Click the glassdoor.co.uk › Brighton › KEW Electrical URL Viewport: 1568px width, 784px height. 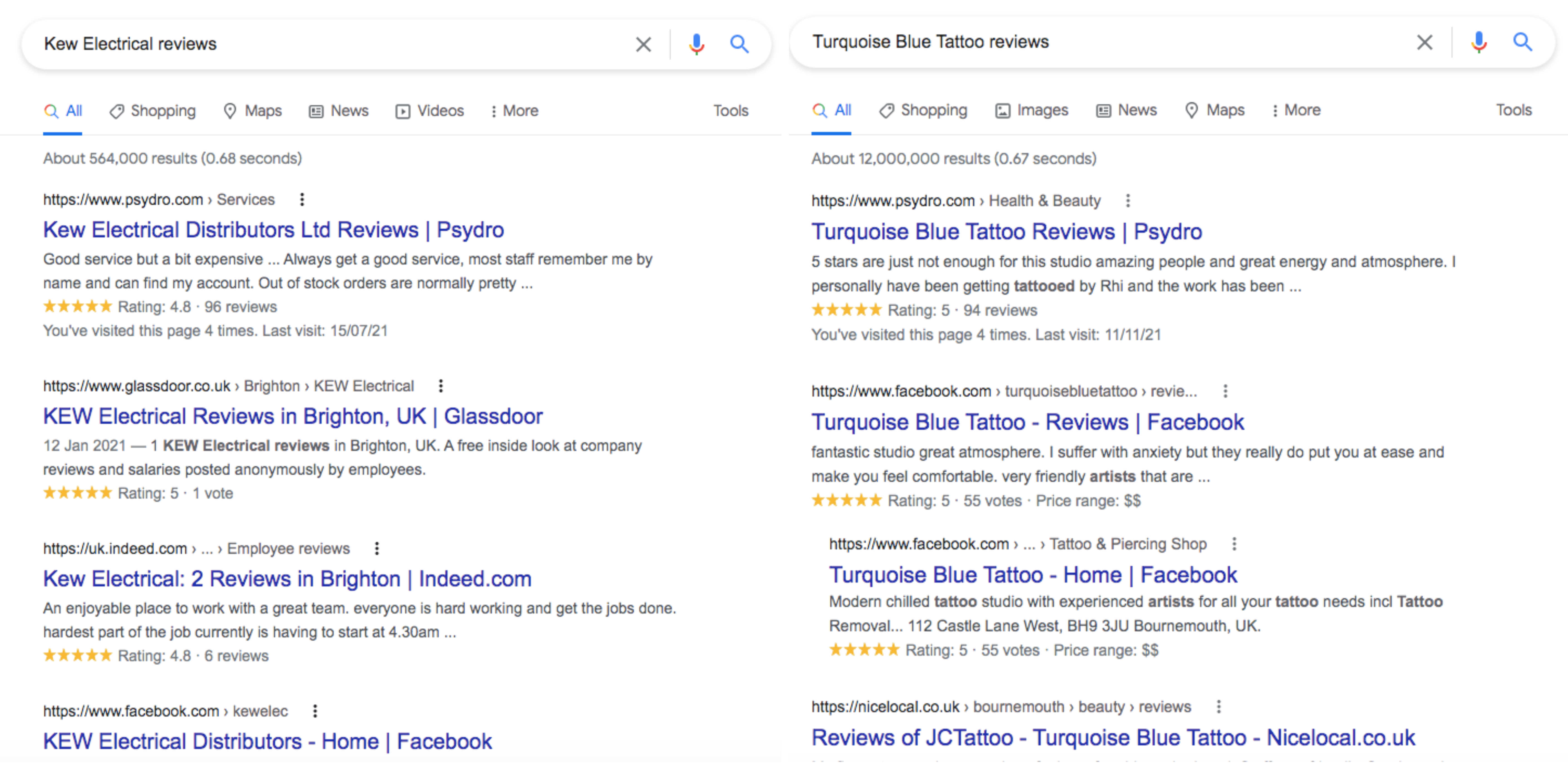click(x=228, y=386)
